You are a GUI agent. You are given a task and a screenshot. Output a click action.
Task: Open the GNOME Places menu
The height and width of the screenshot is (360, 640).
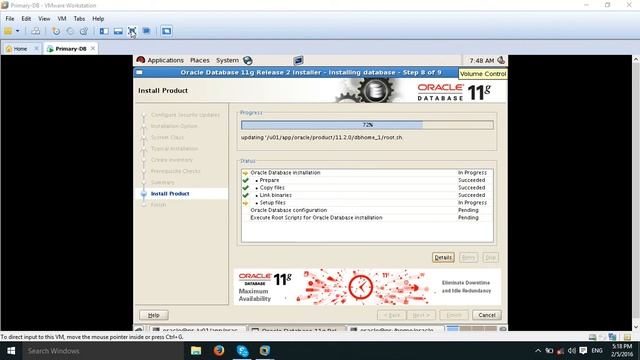(200, 60)
